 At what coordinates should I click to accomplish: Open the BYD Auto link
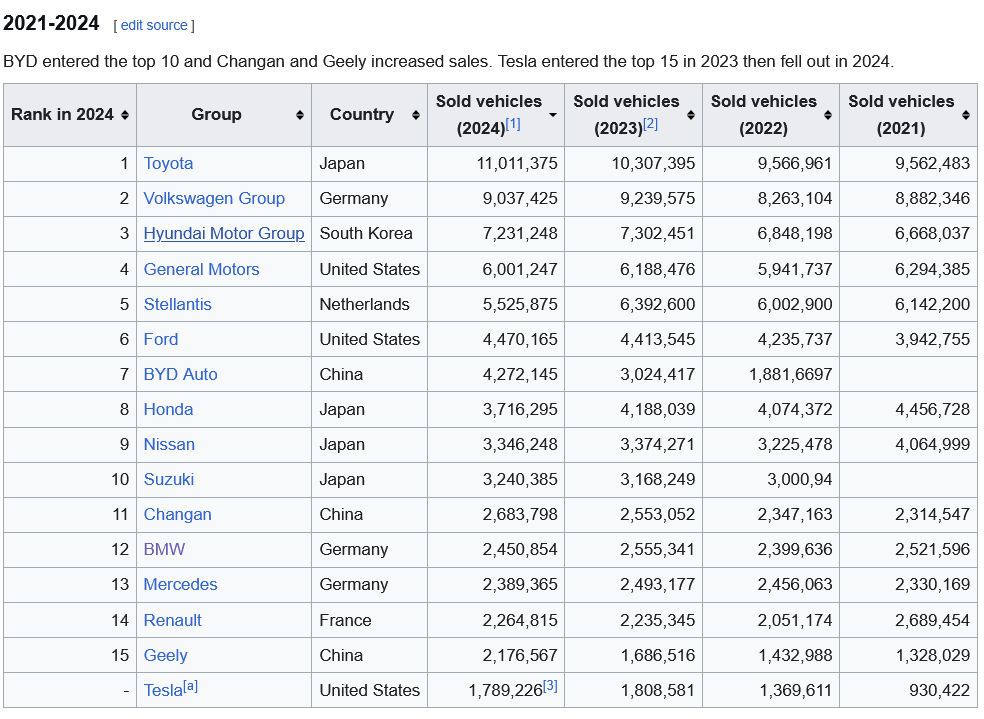coord(180,375)
